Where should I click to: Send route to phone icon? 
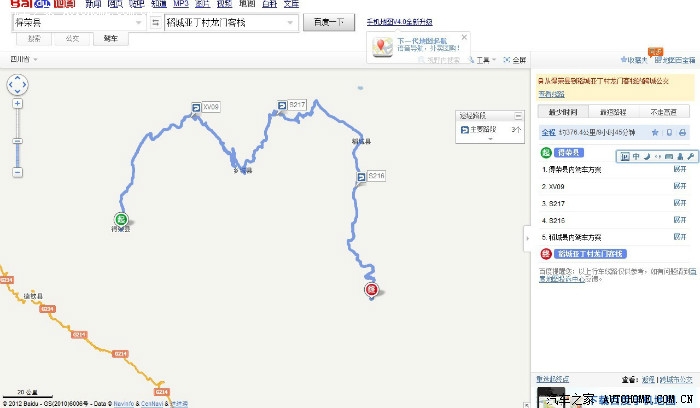coord(668,132)
